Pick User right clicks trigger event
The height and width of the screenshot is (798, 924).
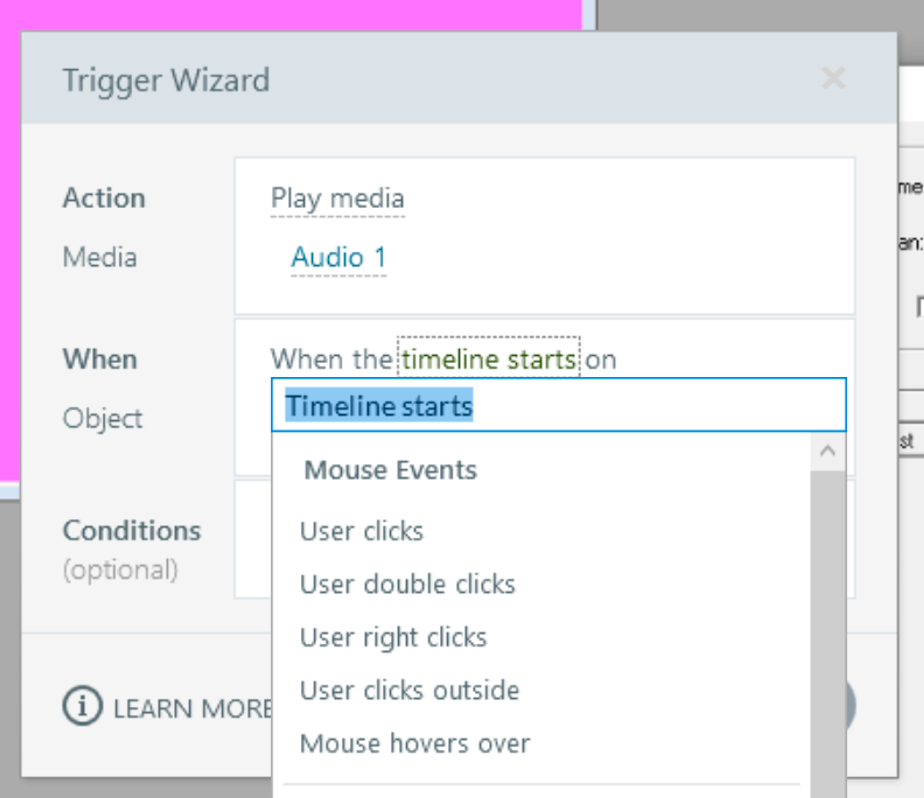(x=393, y=637)
